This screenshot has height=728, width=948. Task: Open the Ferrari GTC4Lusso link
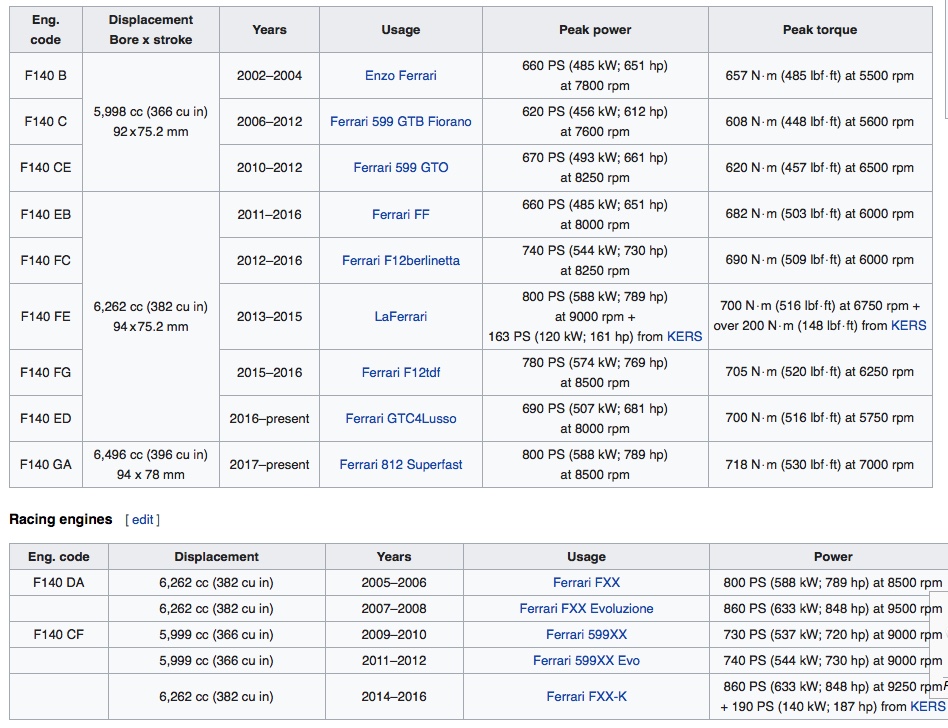click(x=400, y=418)
